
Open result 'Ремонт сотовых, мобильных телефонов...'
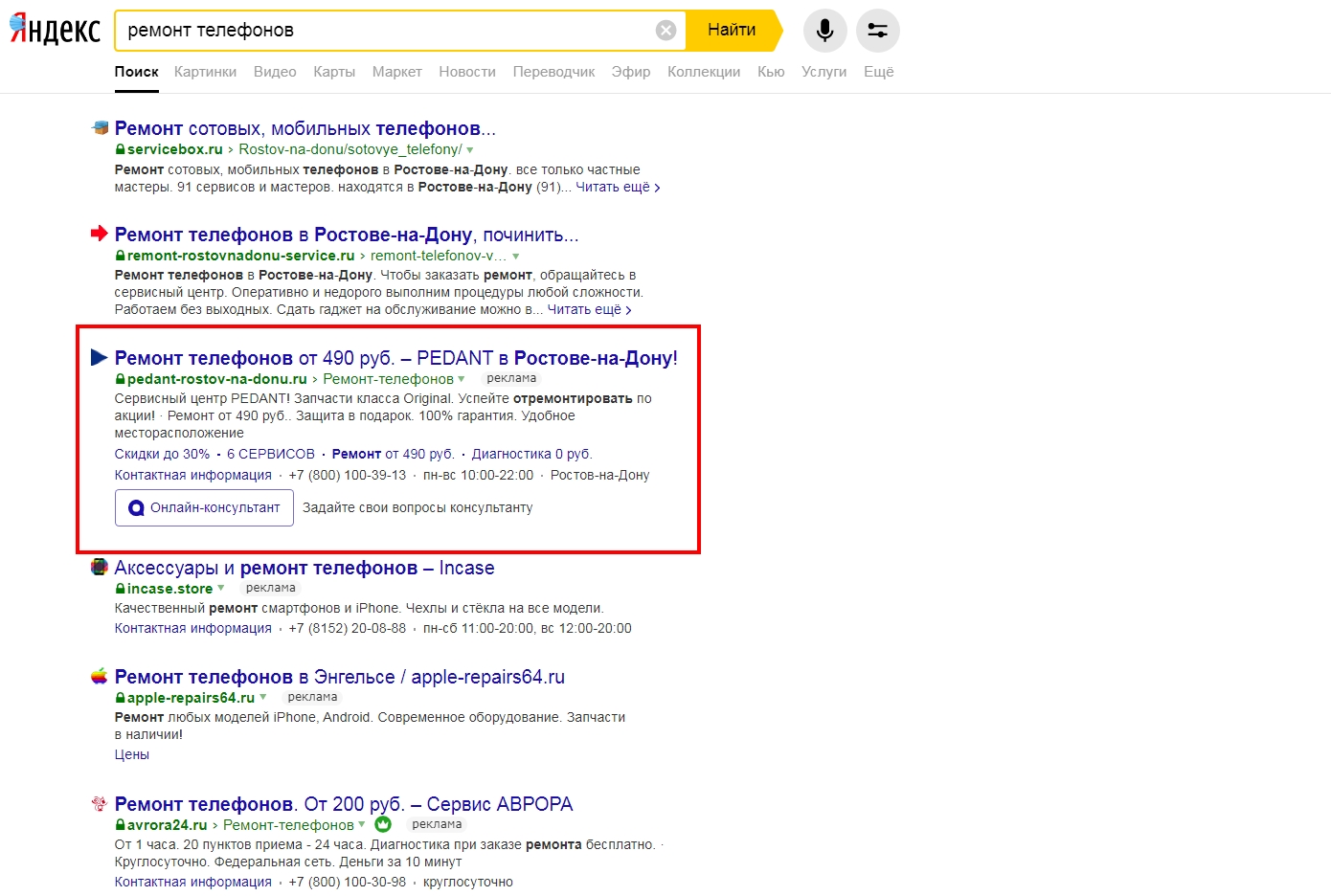pos(305,128)
